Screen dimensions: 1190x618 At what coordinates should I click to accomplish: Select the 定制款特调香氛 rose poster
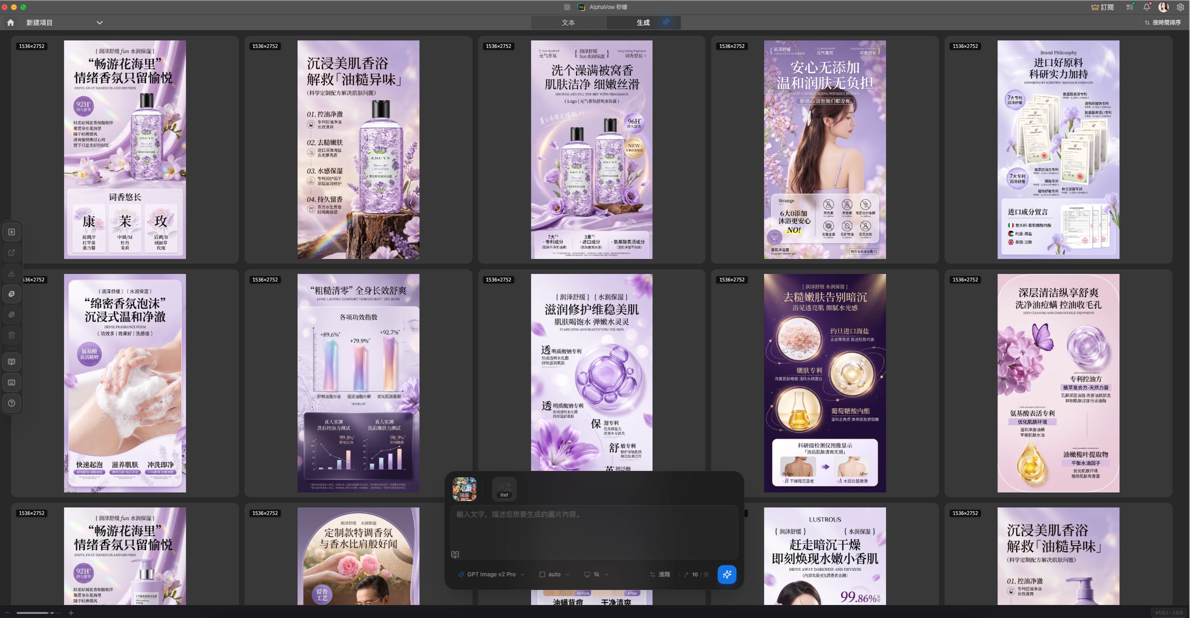[x=358, y=557]
